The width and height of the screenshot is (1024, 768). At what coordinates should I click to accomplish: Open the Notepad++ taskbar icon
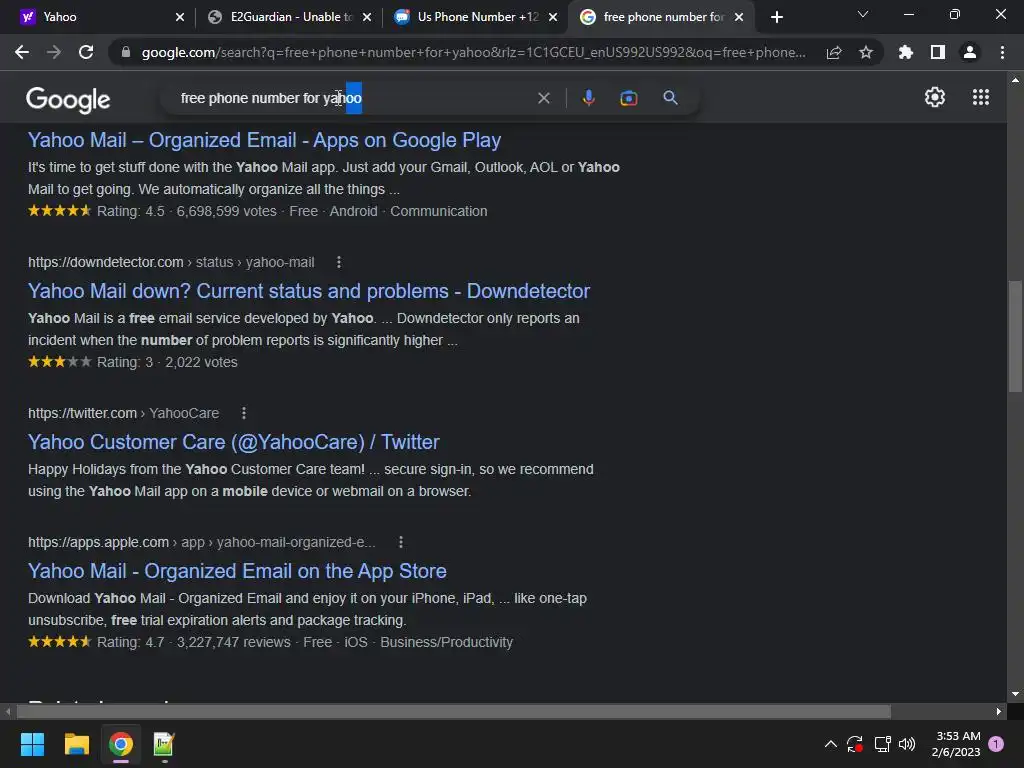click(163, 744)
